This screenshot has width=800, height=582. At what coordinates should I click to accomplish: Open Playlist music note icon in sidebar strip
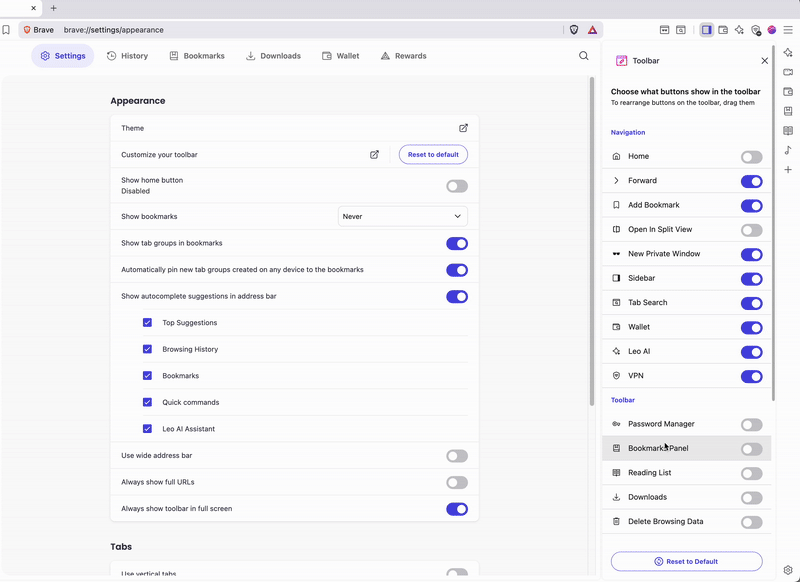[788, 150]
